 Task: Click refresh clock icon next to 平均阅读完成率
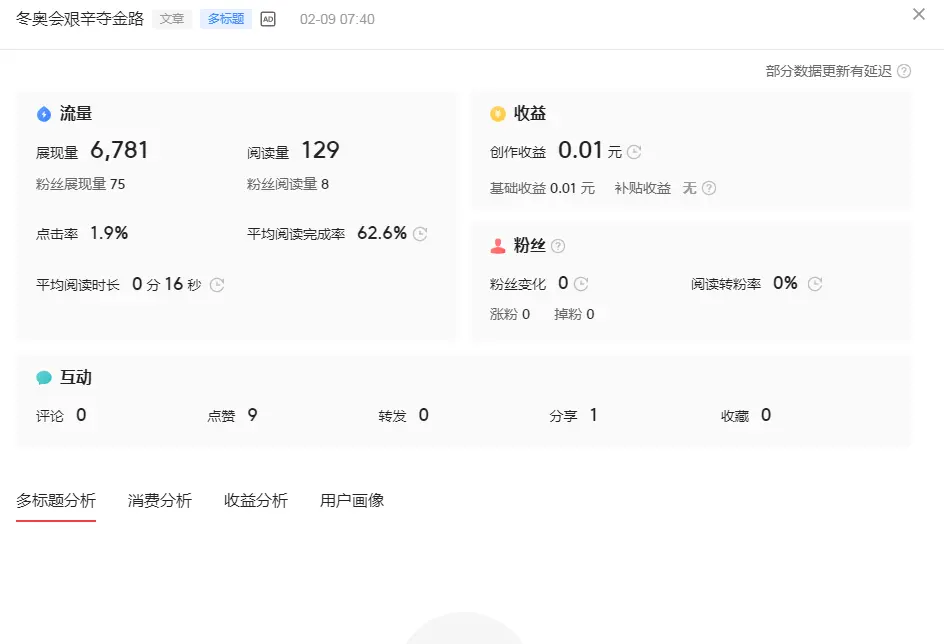click(420, 234)
